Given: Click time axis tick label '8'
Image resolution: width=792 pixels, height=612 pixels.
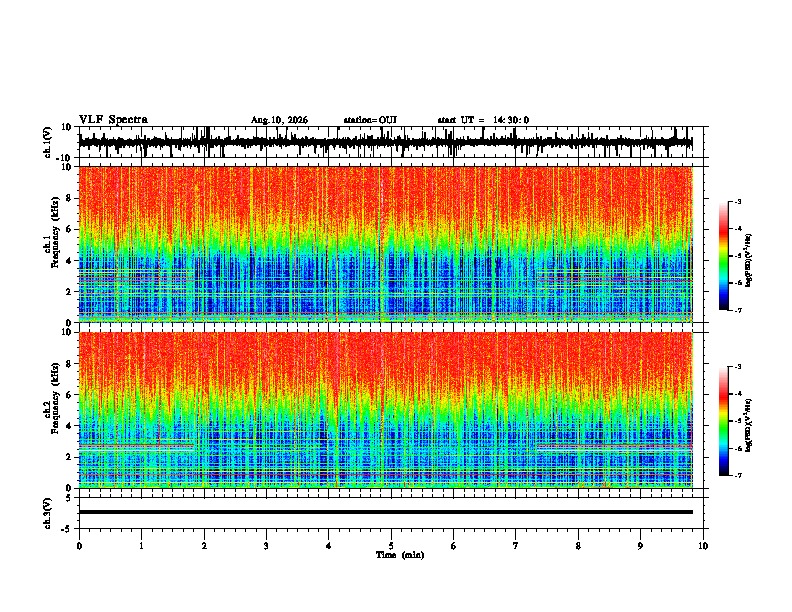Looking at the screenshot, I should click(x=578, y=546).
